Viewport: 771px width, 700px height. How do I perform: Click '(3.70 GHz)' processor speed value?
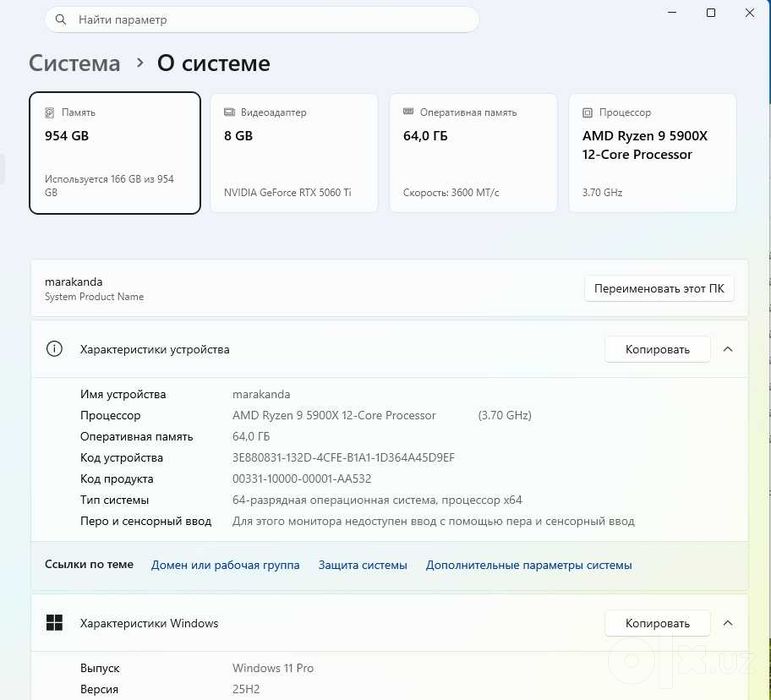(505, 415)
